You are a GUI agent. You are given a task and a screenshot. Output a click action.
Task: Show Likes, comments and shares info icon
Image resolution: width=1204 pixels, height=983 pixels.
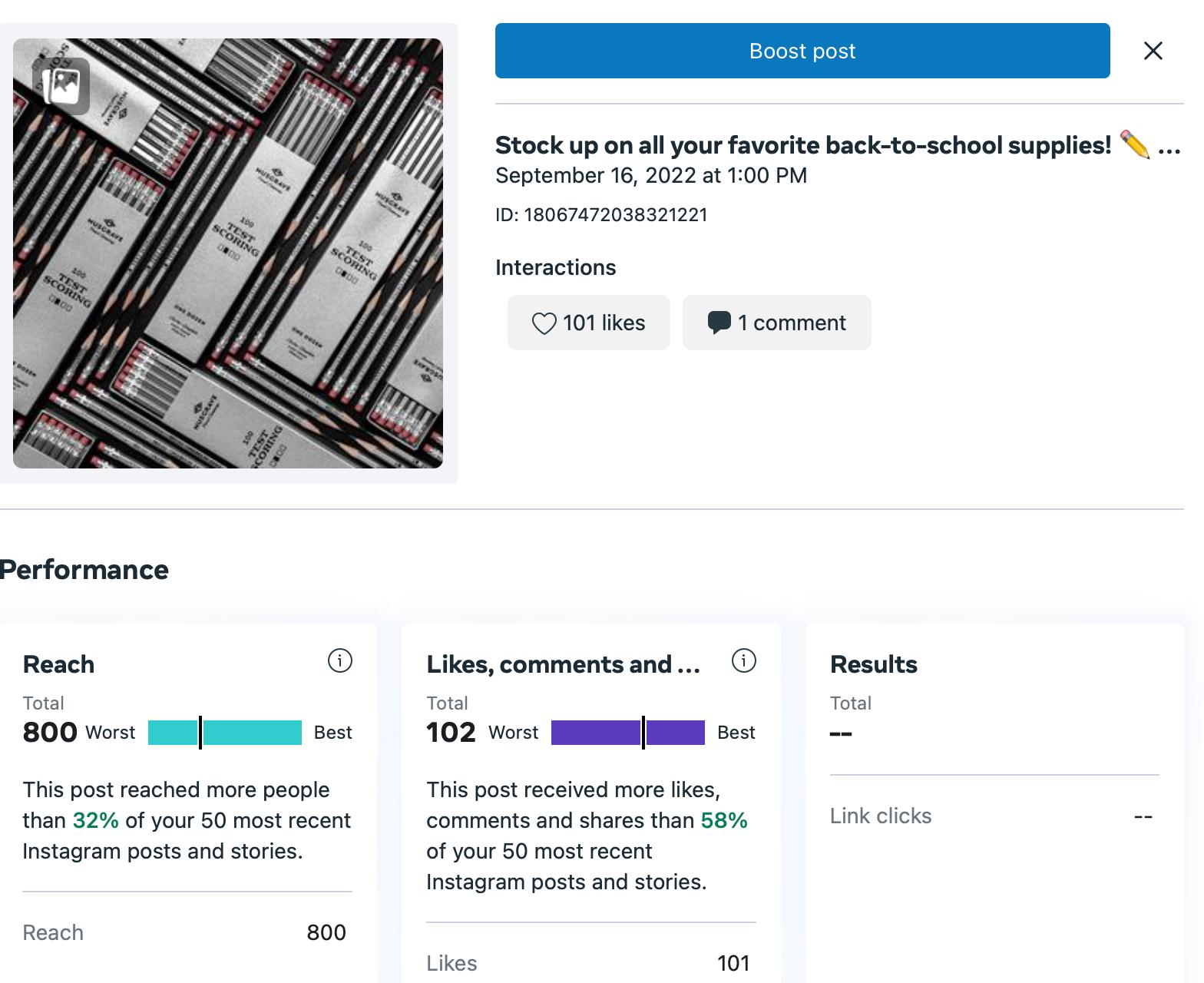coord(743,660)
